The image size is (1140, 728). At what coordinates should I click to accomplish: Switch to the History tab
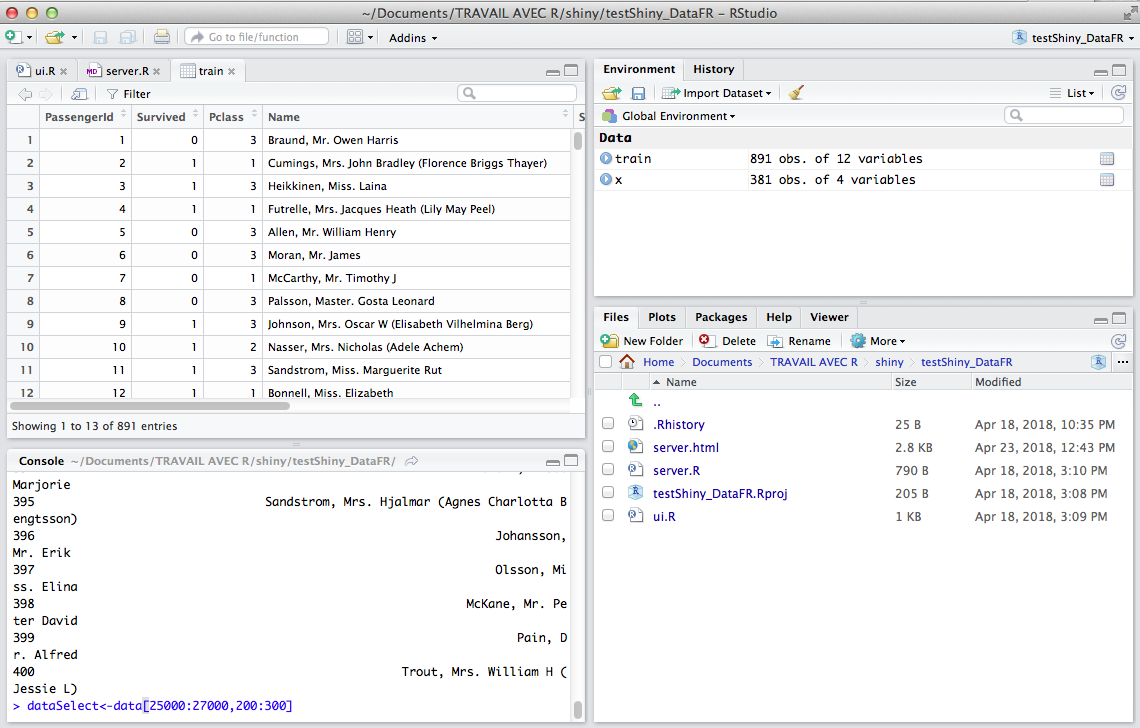point(713,69)
